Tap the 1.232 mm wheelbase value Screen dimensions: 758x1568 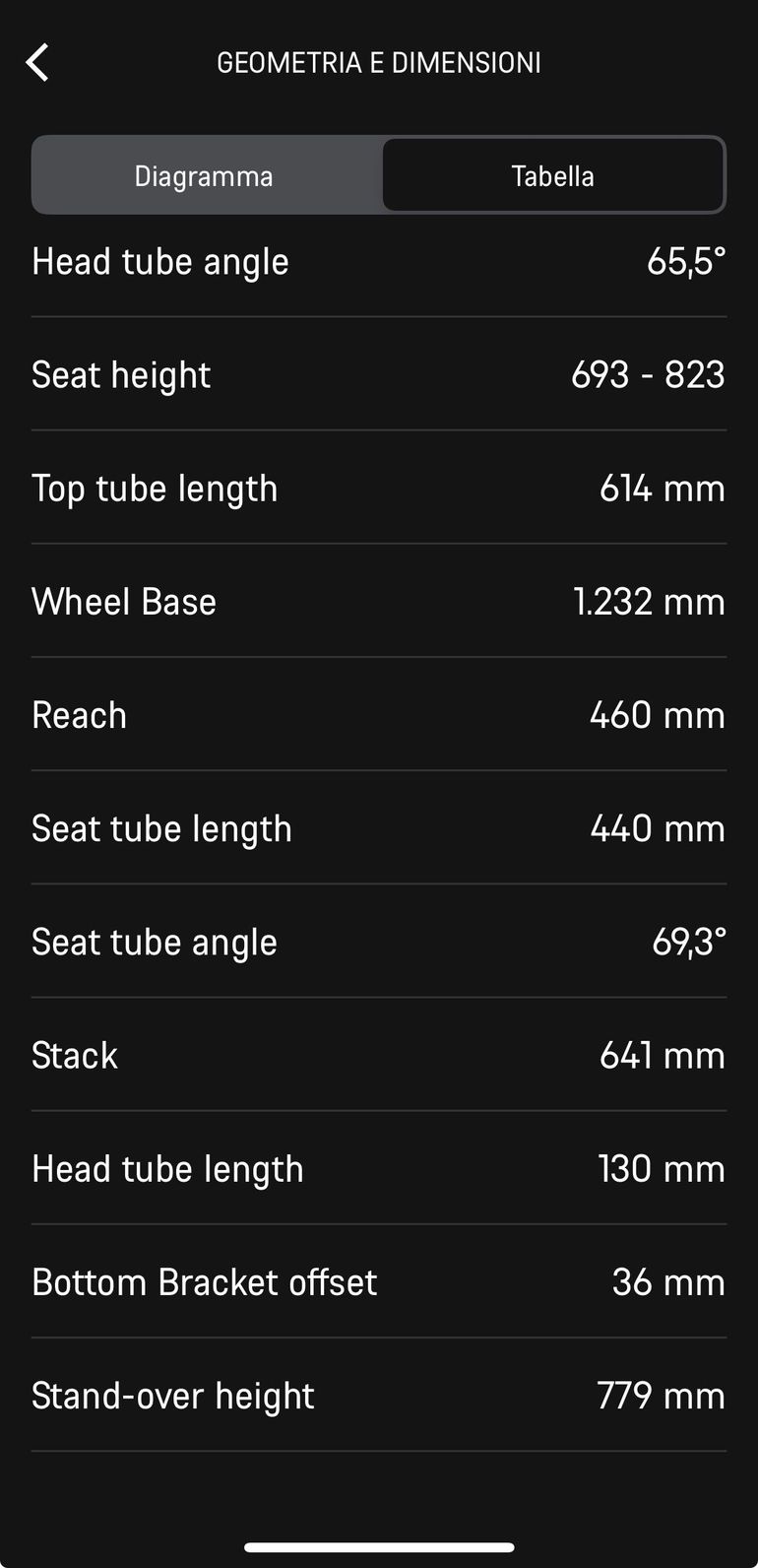click(649, 602)
